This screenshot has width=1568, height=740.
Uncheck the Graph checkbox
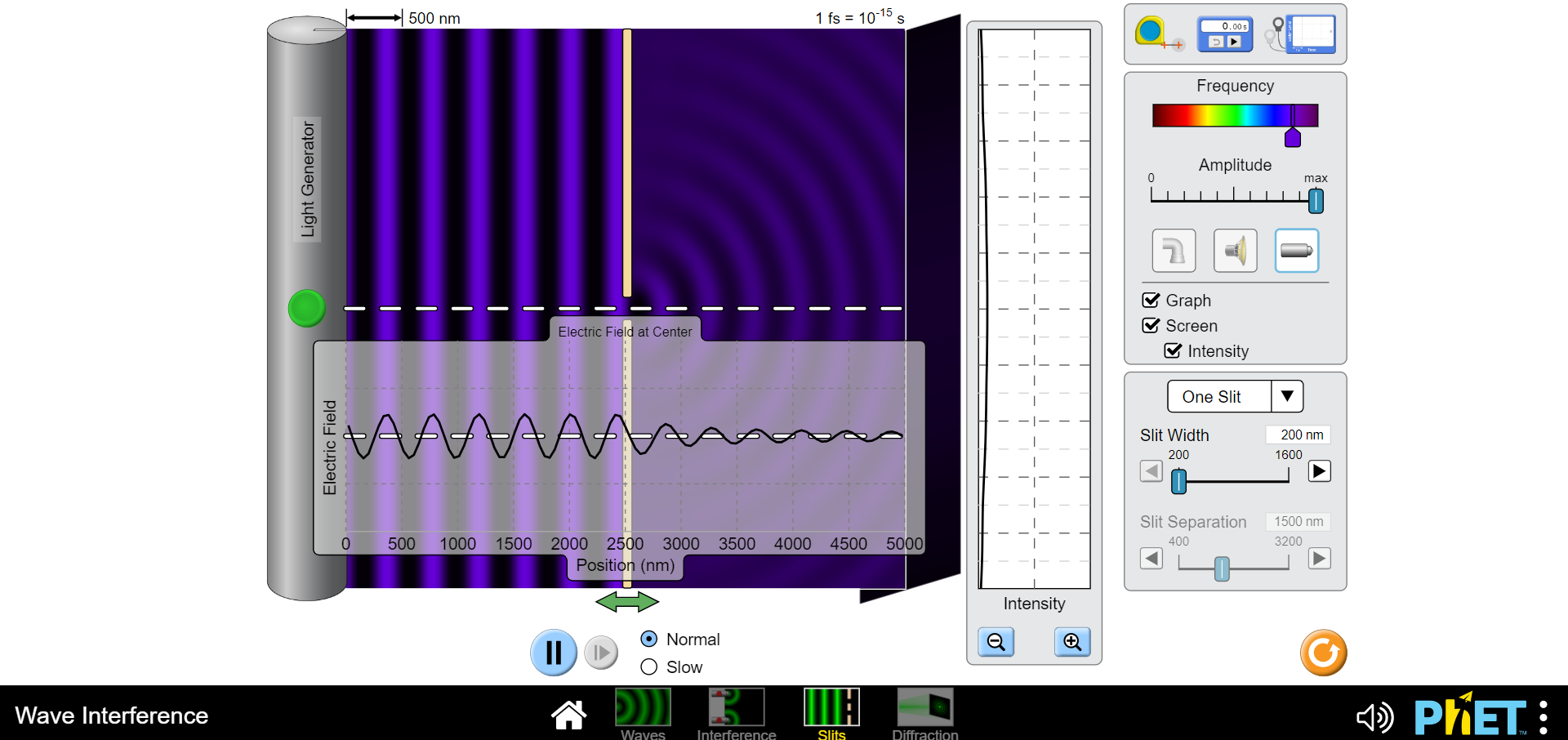1151,300
